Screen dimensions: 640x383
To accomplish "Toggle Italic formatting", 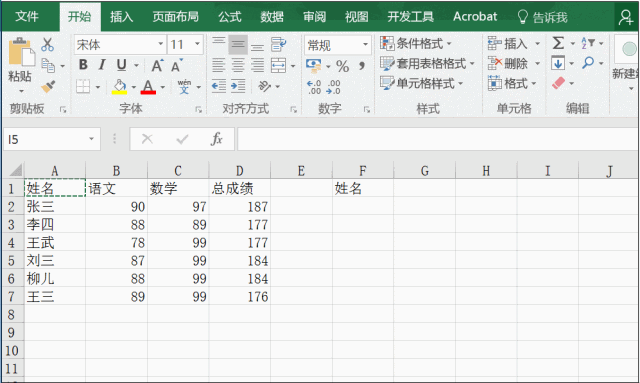I will pyautogui.click(x=102, y=65).
